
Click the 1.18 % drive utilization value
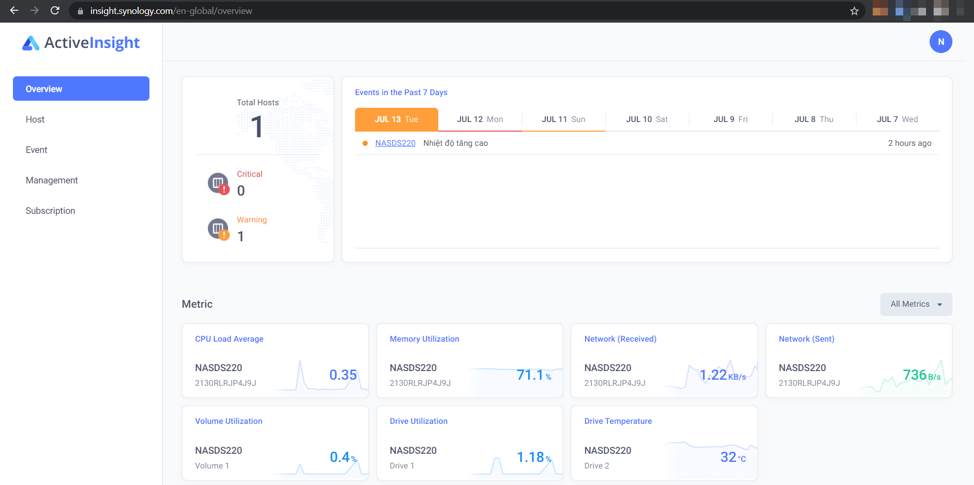point(534,458)
